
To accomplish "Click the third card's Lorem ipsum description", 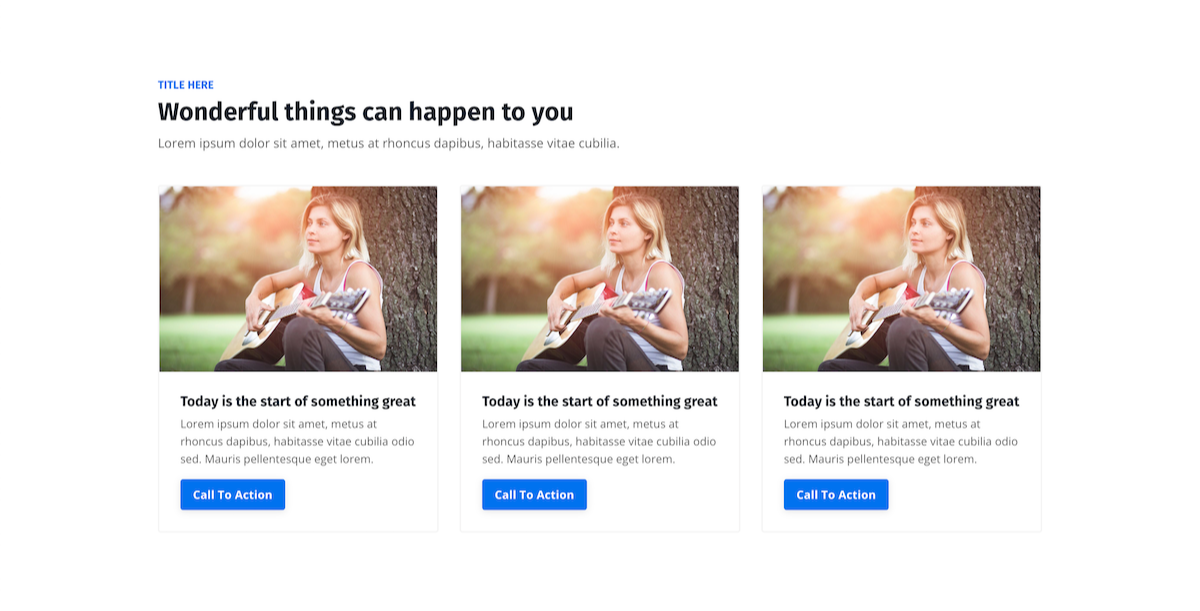I will 900,441.
